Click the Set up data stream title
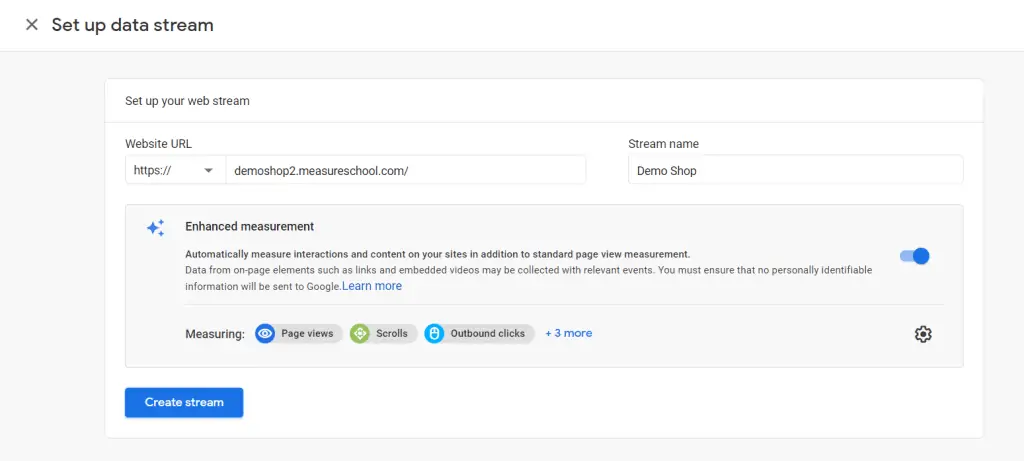 (x=133, y=25)
